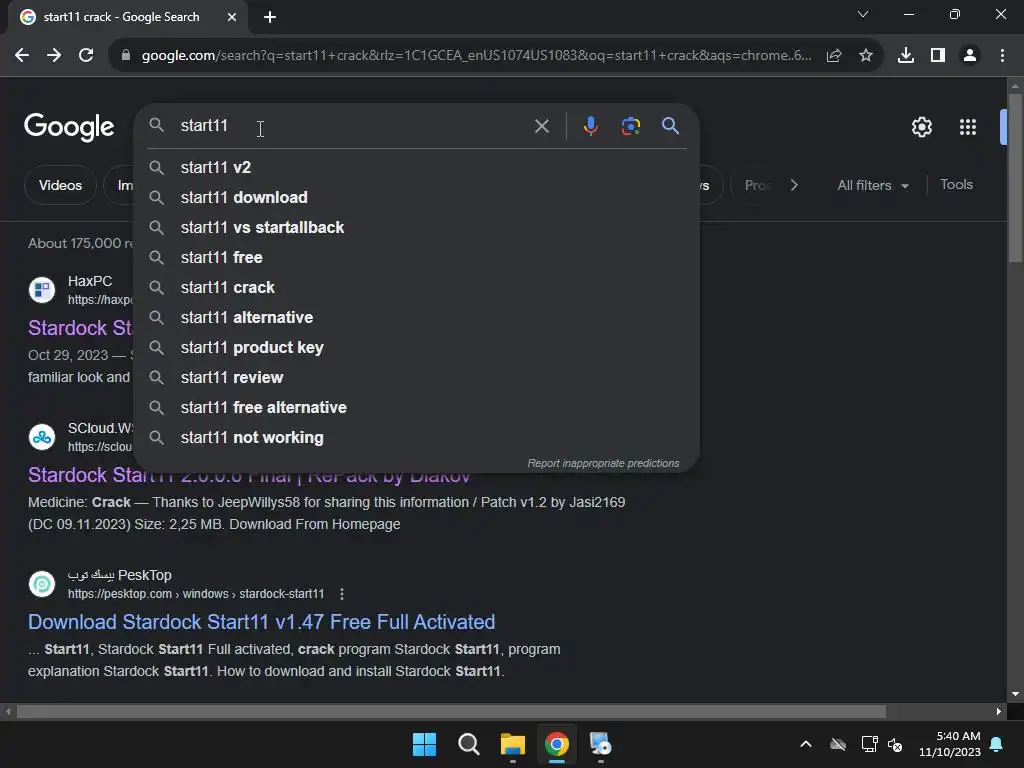Click the volume muted tray icon
Screen dimensions: 1024x768
coord(895,744)
